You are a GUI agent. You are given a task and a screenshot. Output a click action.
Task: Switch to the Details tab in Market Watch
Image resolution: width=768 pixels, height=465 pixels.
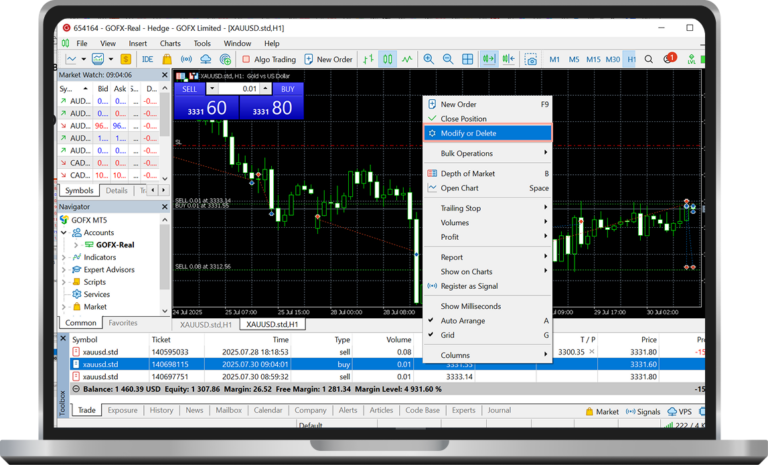[x=117, y=191]
